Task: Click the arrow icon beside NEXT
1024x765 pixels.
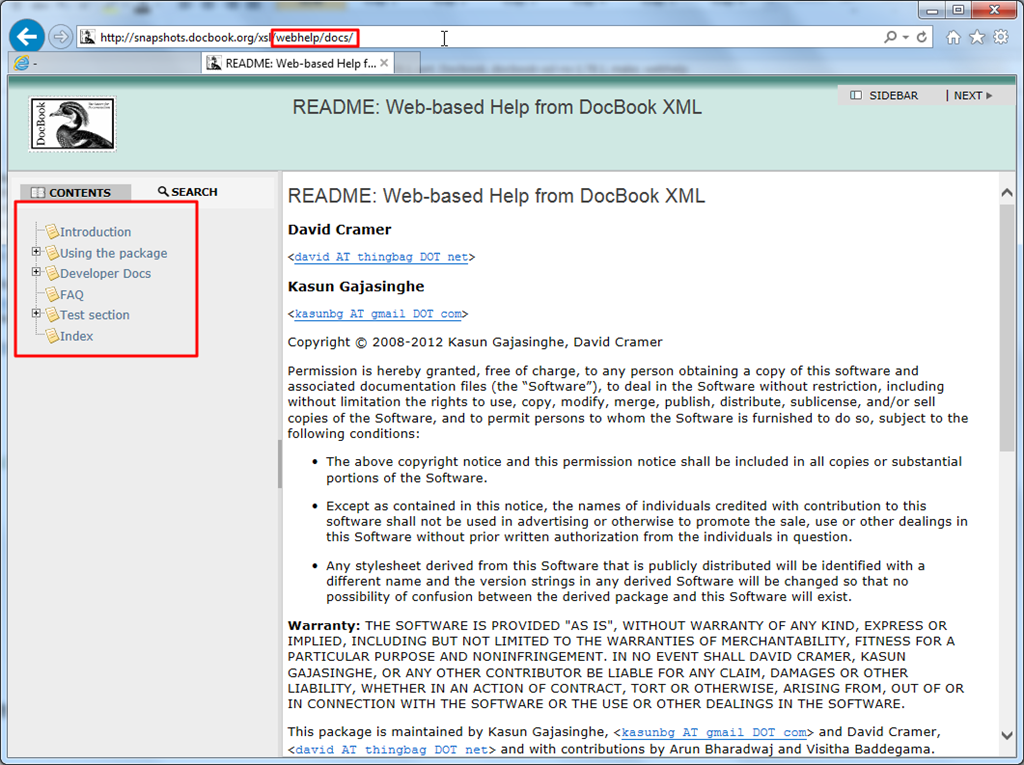Action: pyautogui.click(x=989, y=95)
